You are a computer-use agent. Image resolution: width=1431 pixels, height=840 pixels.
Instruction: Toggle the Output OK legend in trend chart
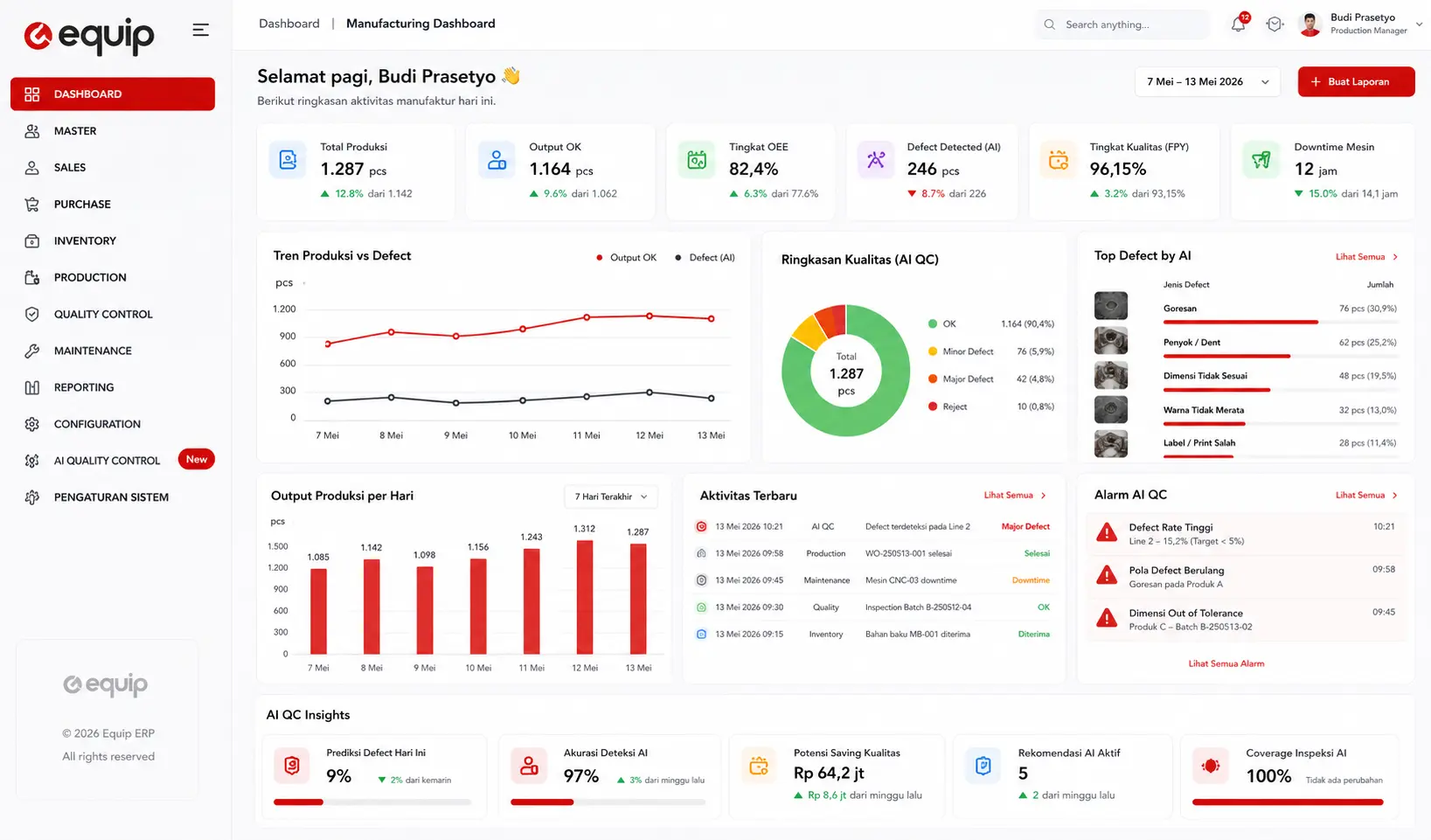coord(626,258)
